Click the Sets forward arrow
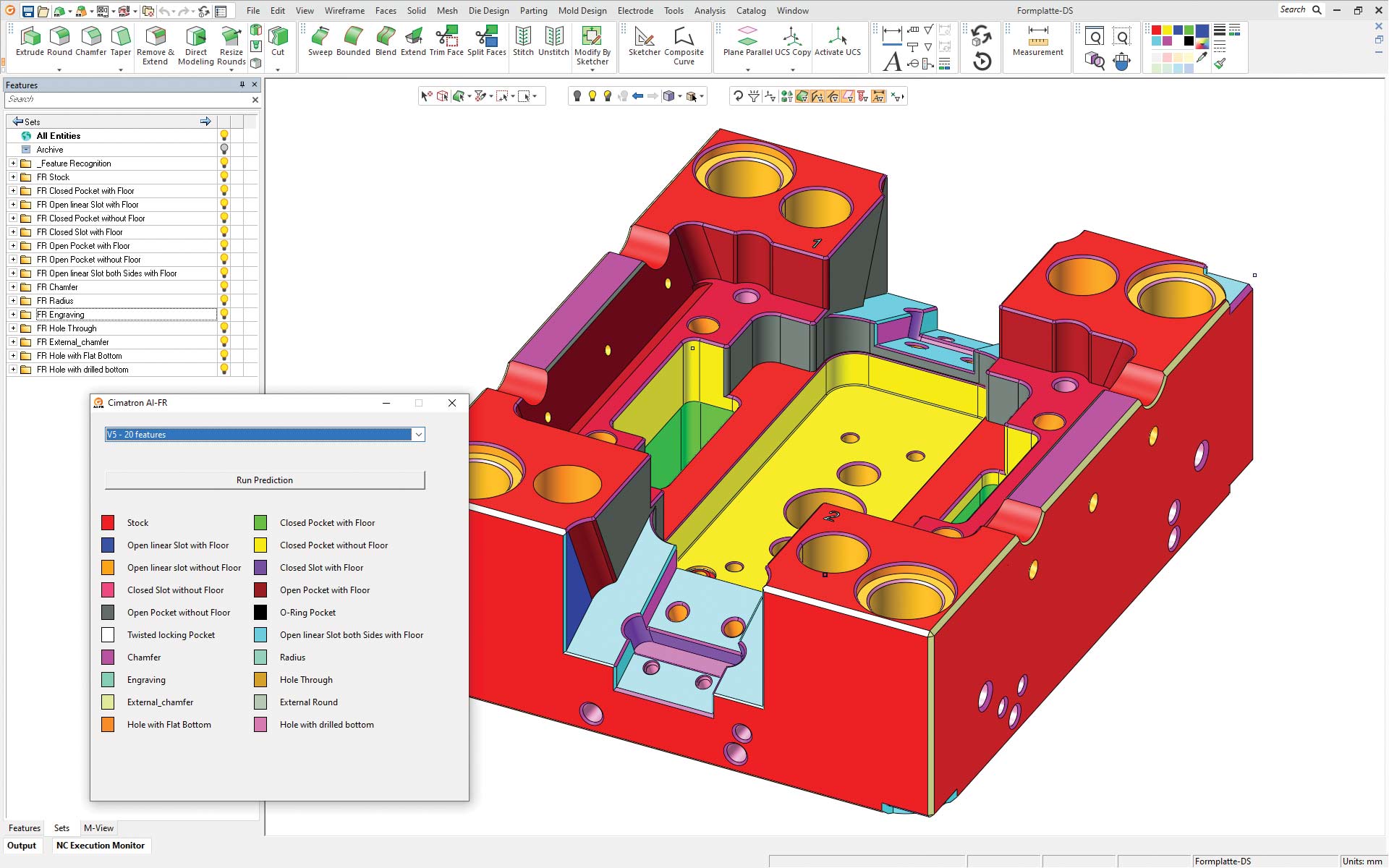 [x=205, y=122]
